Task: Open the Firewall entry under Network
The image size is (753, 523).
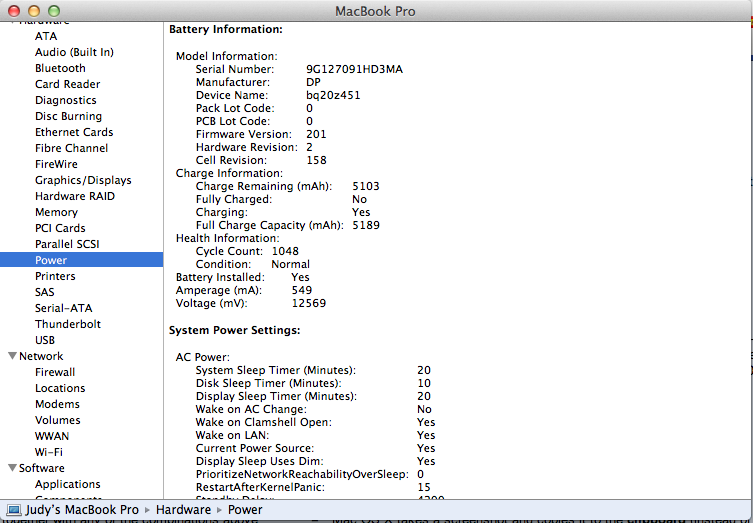Action: [55, 372]
